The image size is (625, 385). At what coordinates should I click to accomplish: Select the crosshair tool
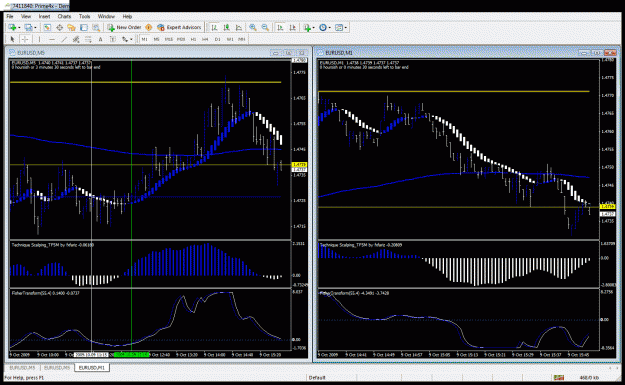pos(25,39)
